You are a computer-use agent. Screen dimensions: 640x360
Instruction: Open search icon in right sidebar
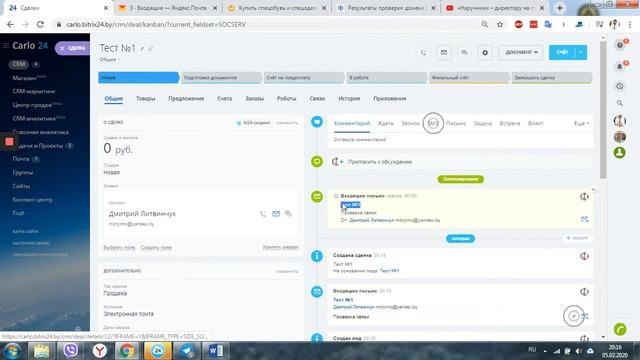pos(620,103)
